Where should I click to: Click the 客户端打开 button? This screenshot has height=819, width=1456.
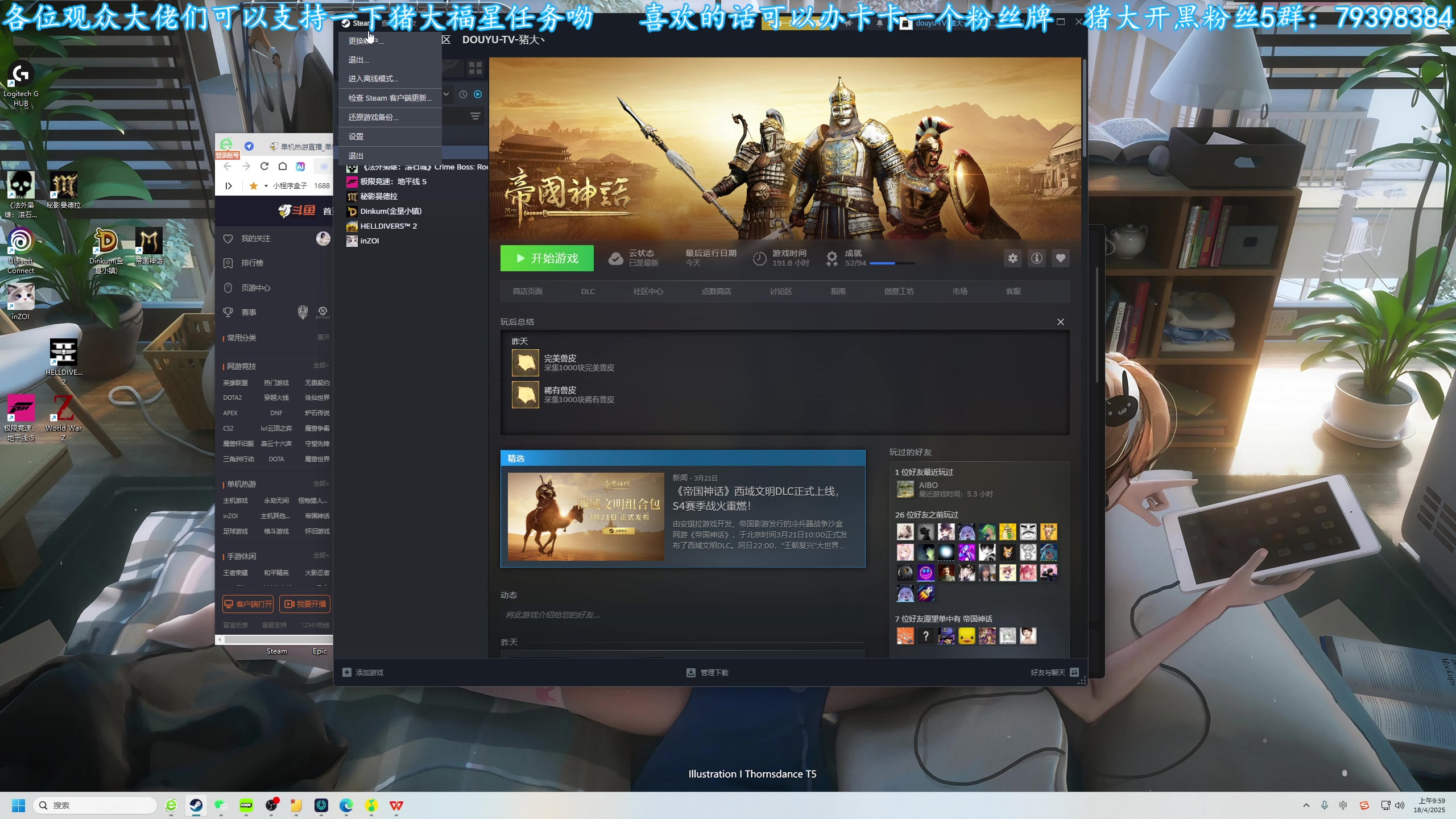pyautogui.click(x=247, y=604)
